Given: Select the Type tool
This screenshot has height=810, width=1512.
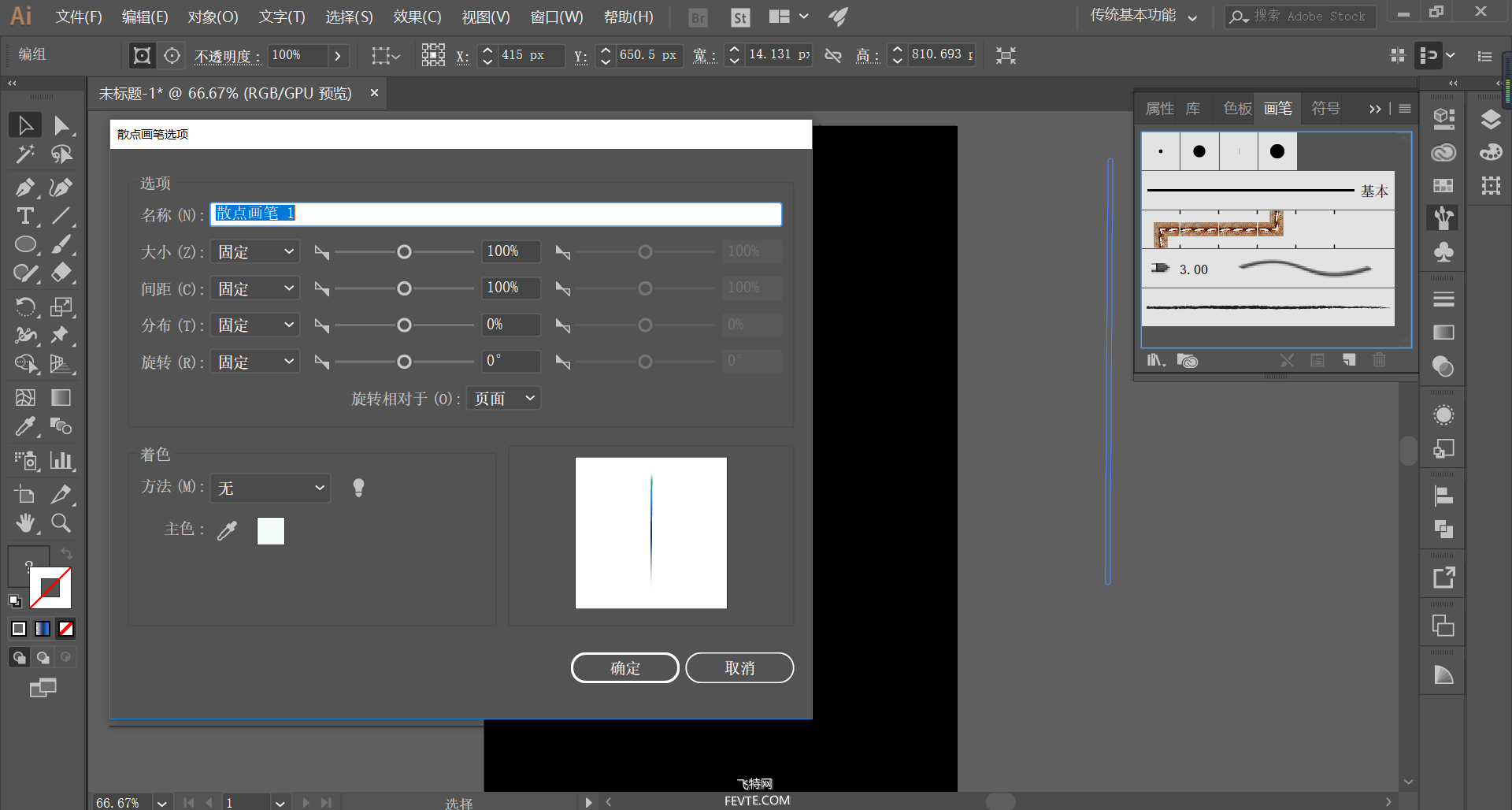Looking at the screenshot, I should pyautogui.click(x=25, y=216).
